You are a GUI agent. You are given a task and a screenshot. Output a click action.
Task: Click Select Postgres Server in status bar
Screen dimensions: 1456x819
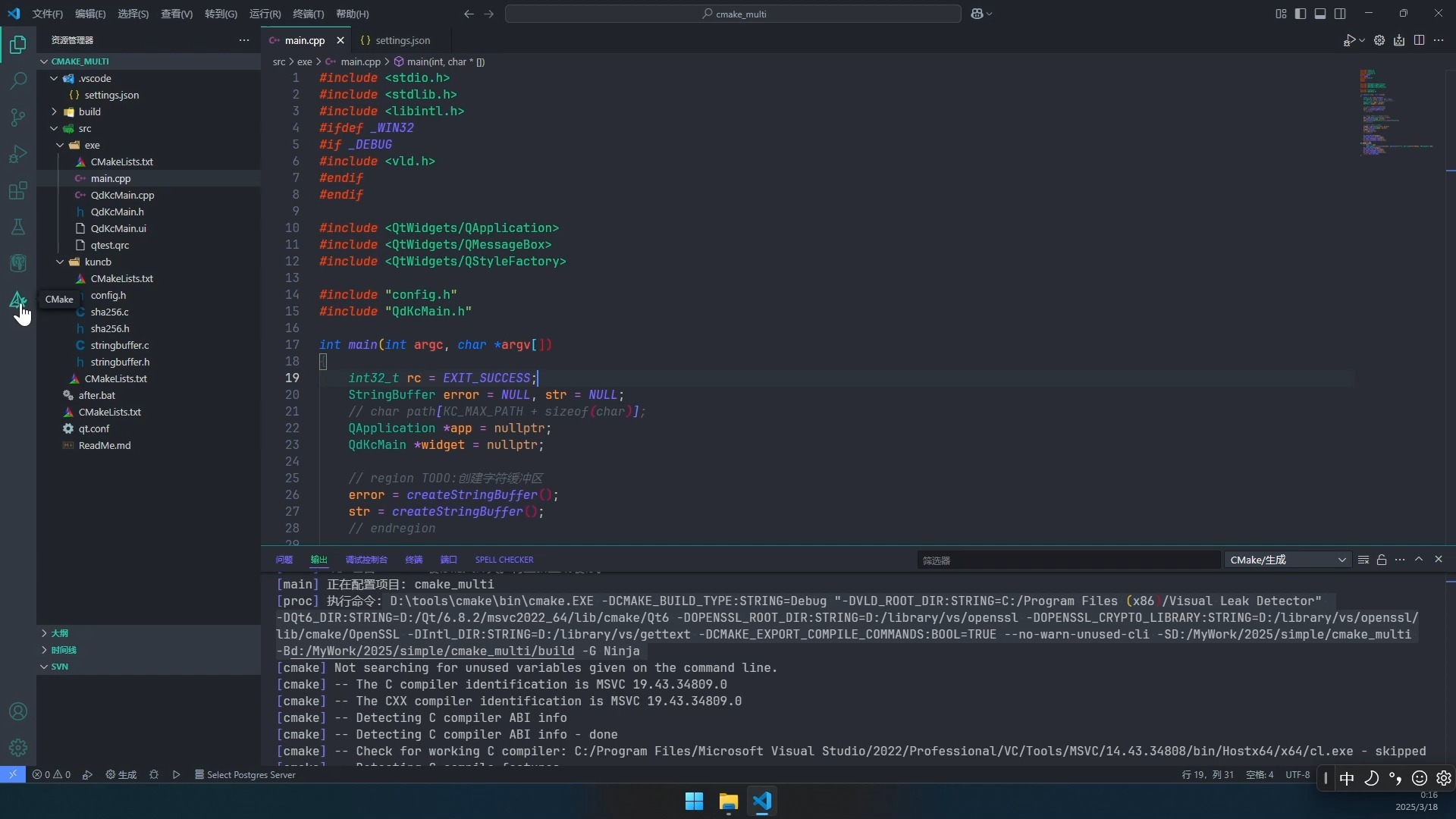click(x=244, y=774)
